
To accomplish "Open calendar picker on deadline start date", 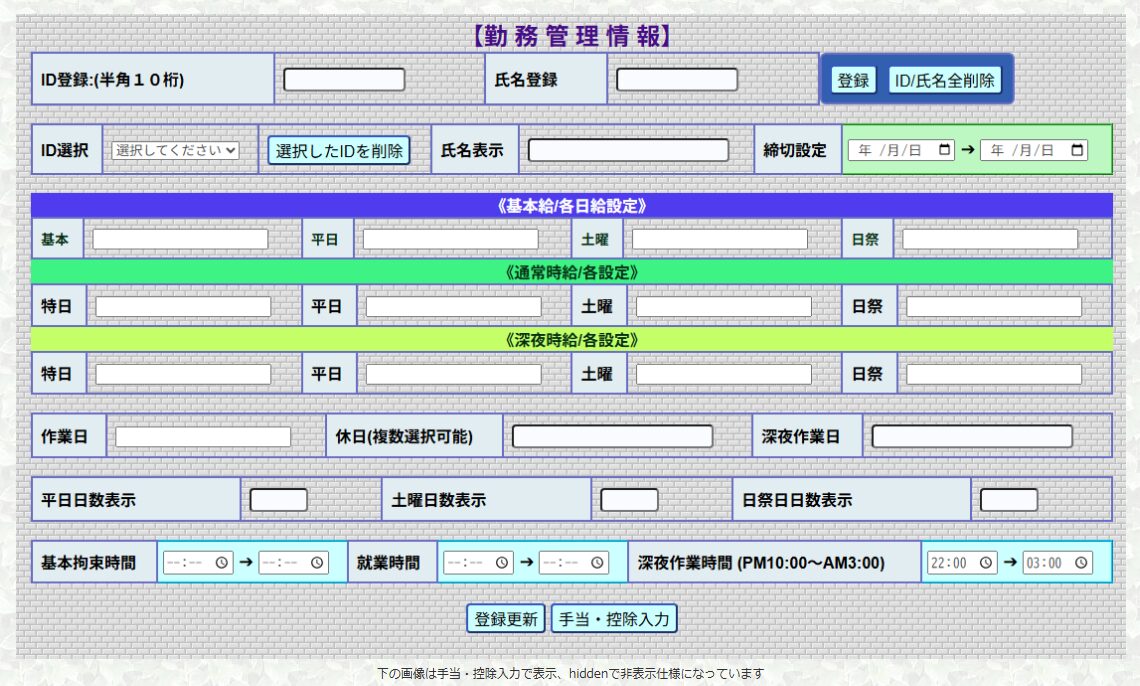I will [x=945, y=150].
